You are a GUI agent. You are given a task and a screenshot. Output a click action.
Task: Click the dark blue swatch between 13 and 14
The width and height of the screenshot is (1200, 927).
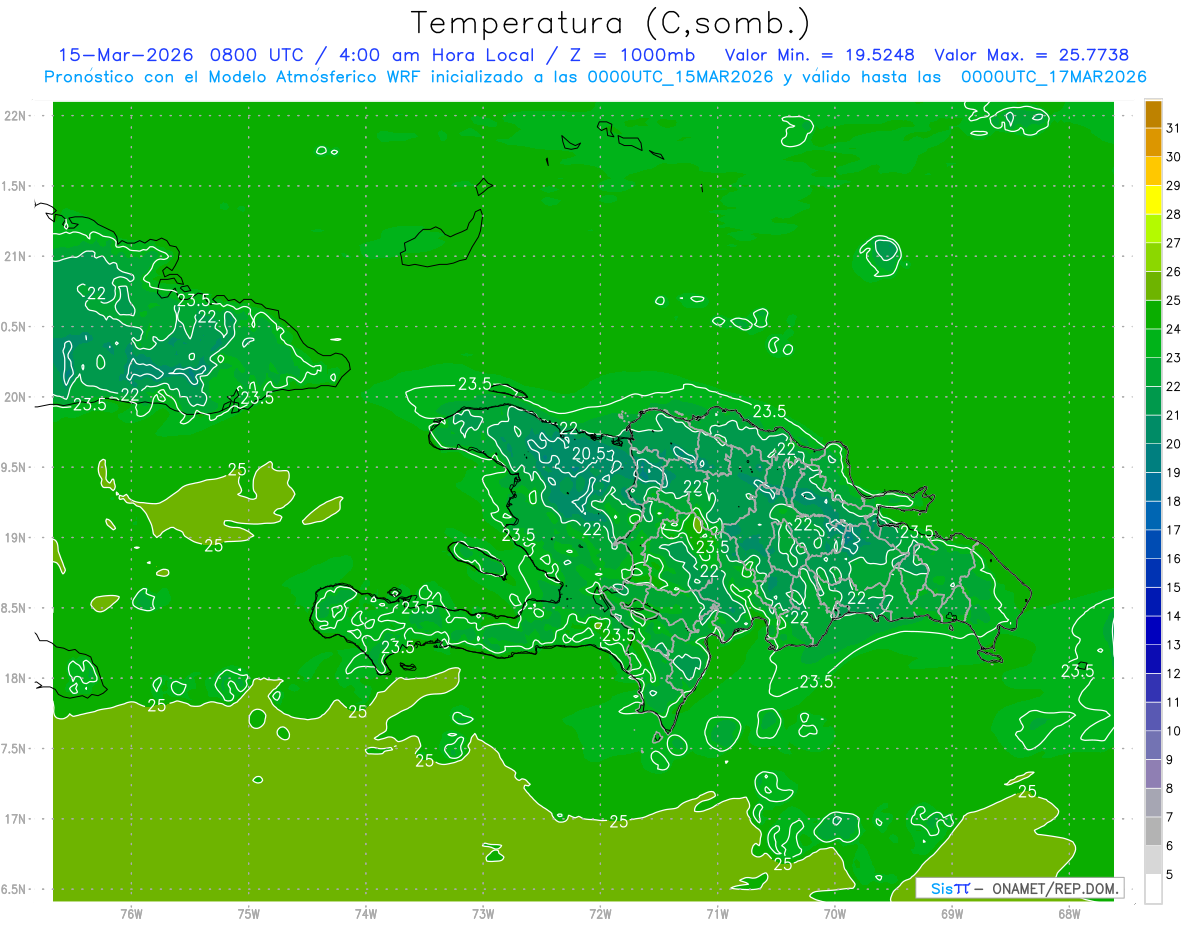1153,630
